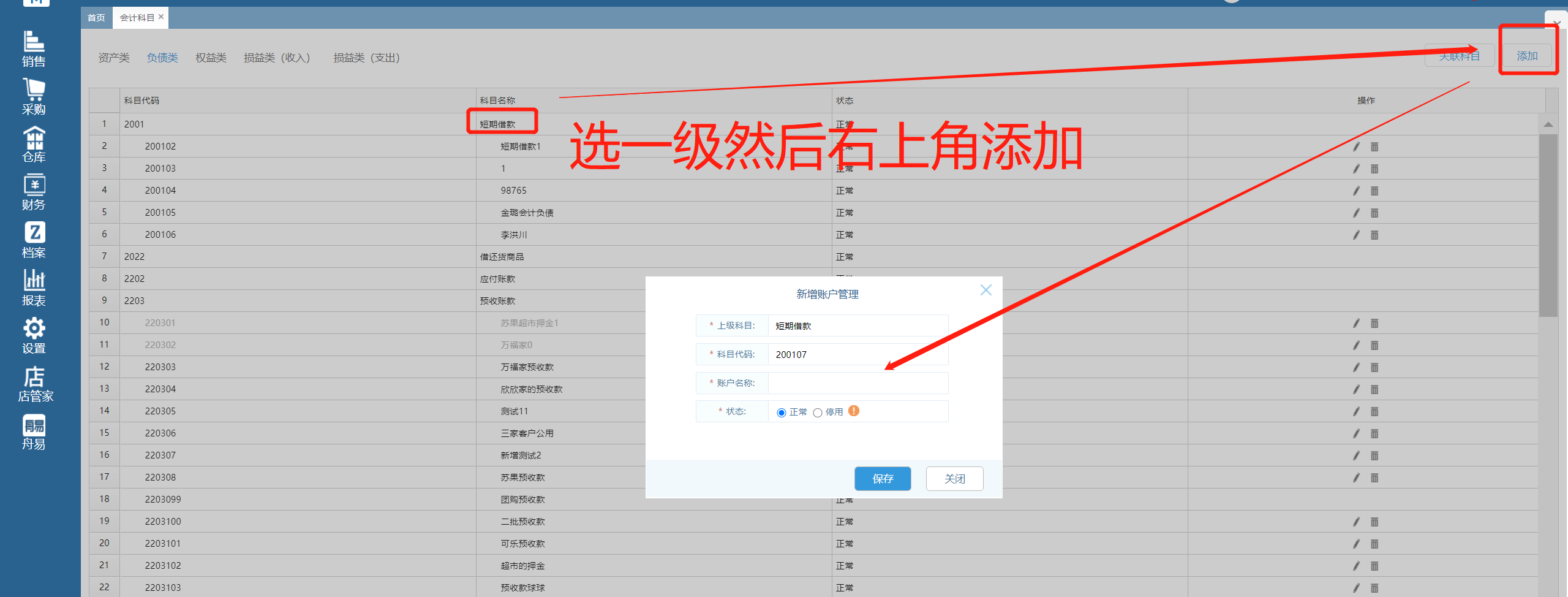Delete row 200102 with trash icon
This screenshot has width=1568, height=597.
(x=1374, y=146)
